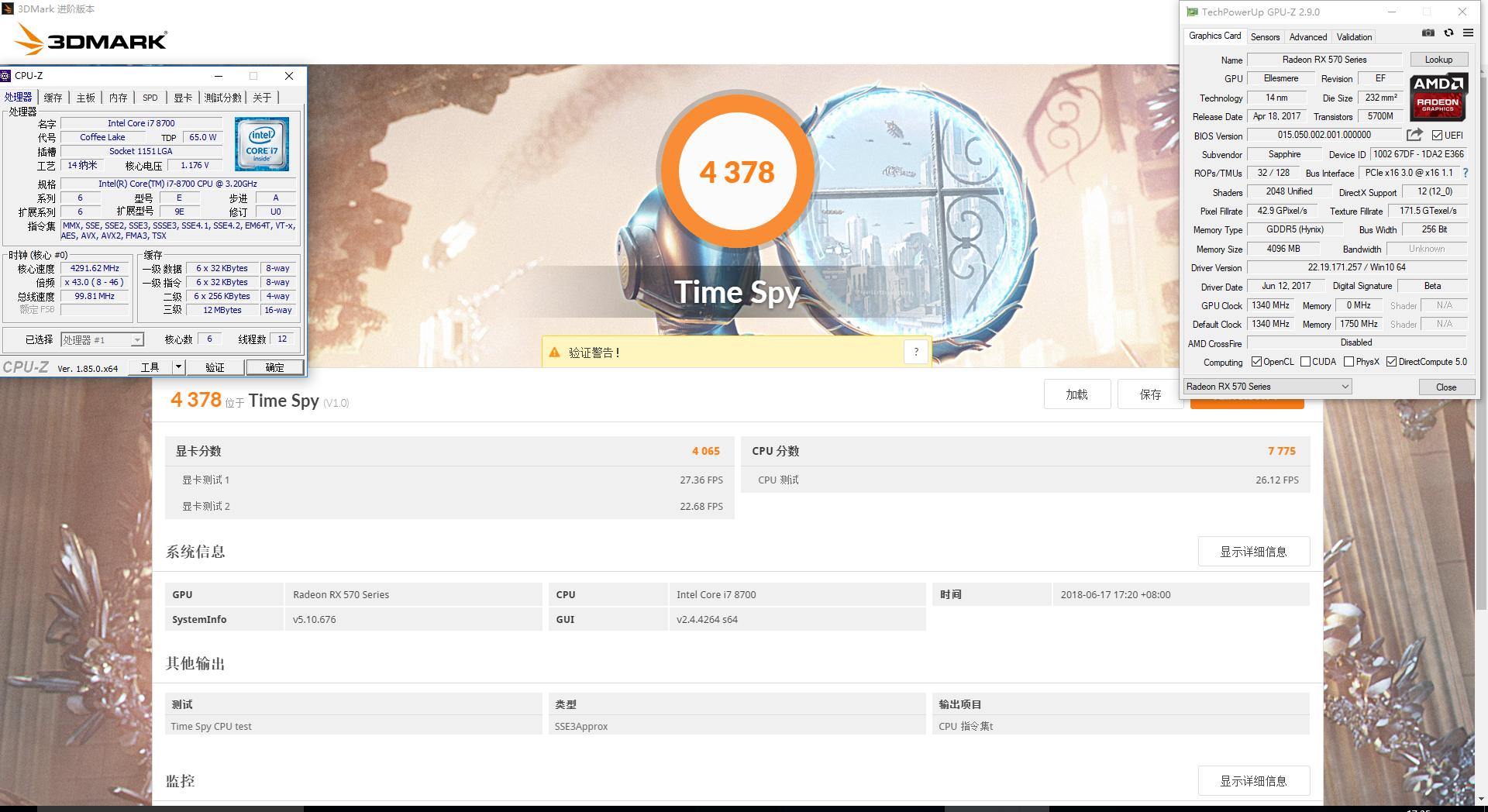Screen dimensions: 1488x812
Task: Toggle the UEFI checkbox in GPU-Z
Action: [x=1437, y=136]
